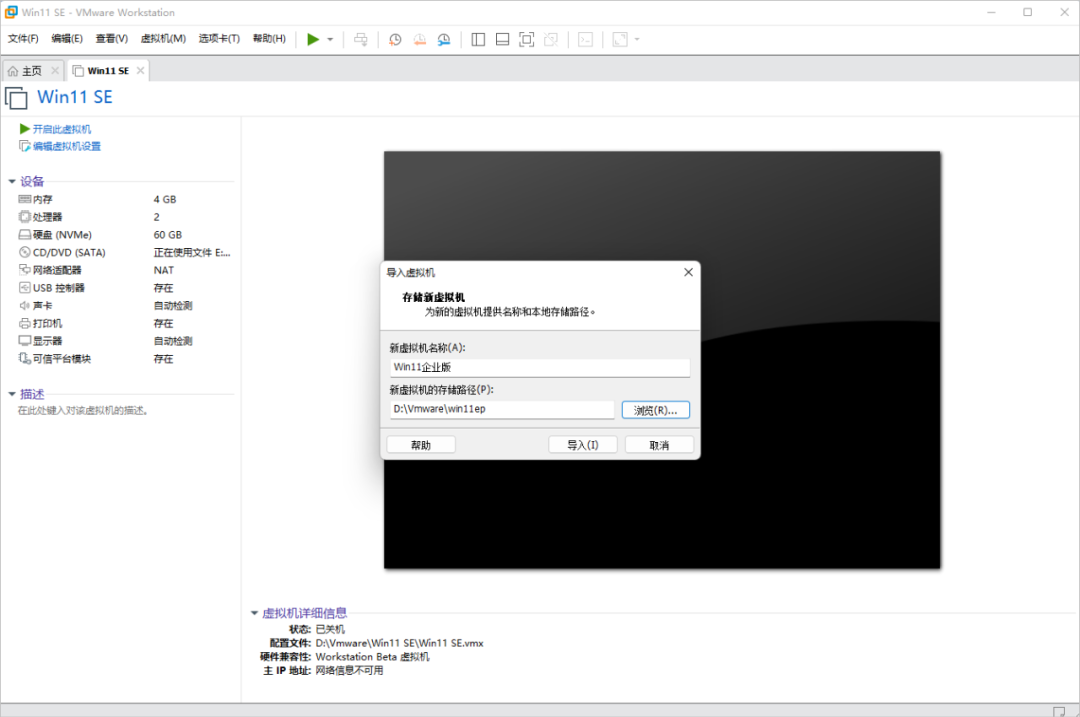Enter full screen mode icon
The height and width of the screenshot is (717, 1080).
click(527, 39)
